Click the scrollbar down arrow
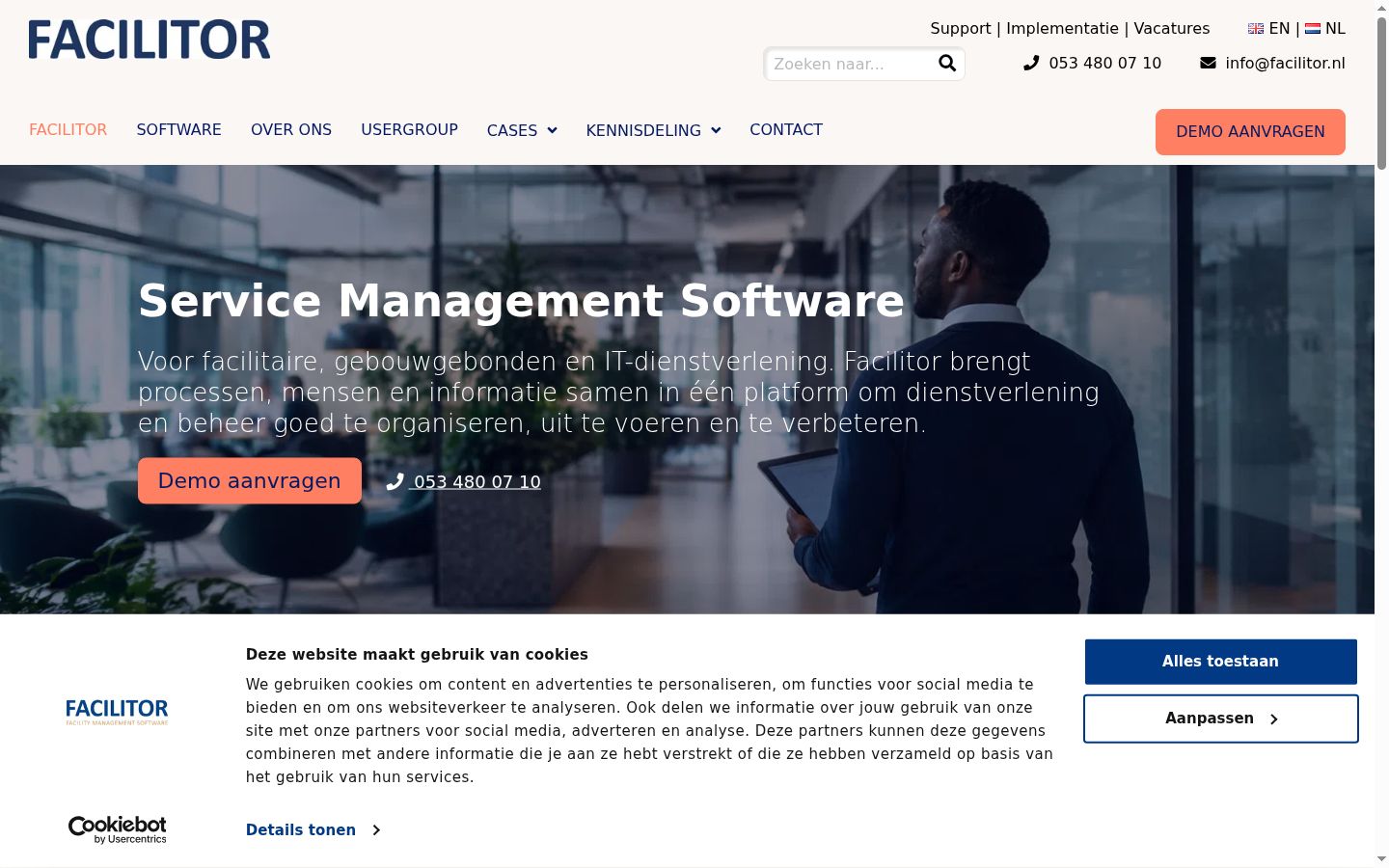 pos(1381,858)
